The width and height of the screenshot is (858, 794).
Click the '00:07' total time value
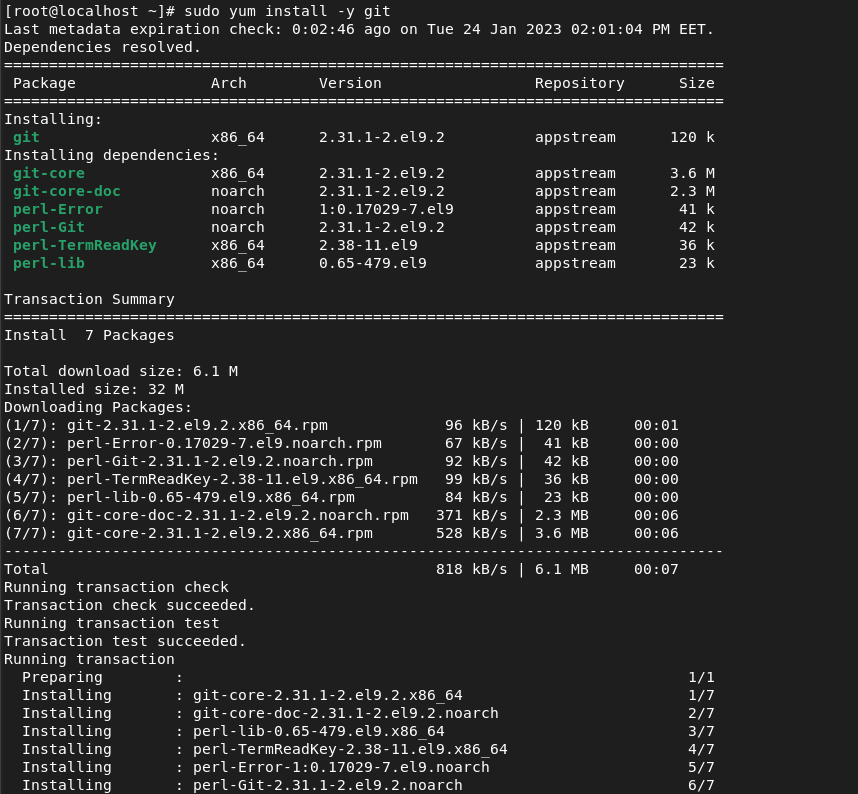click(656, 570)
